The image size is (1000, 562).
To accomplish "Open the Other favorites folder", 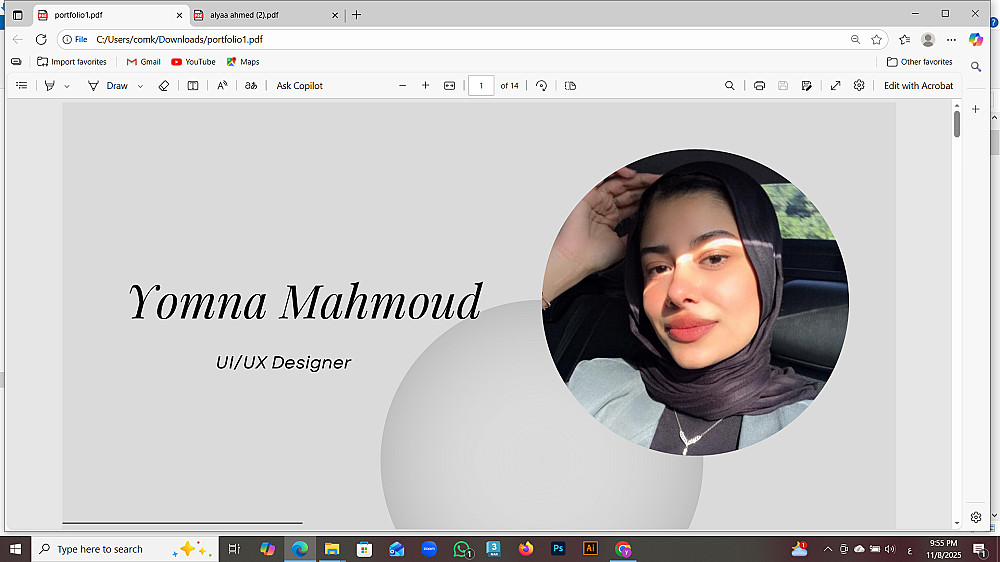I will coord(920,62).
